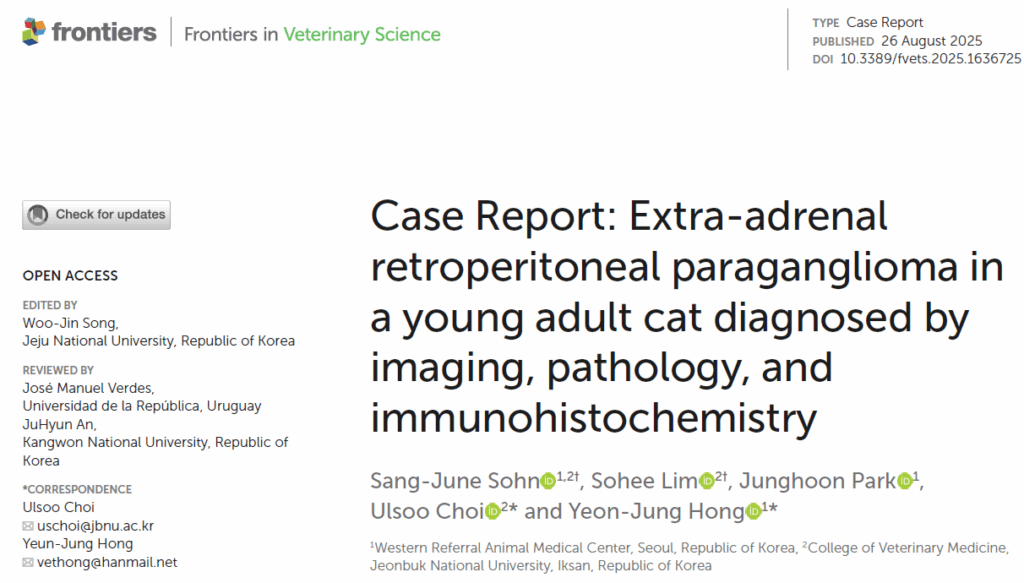Click author name Sang-June Sohn

(x=454, y=482)
